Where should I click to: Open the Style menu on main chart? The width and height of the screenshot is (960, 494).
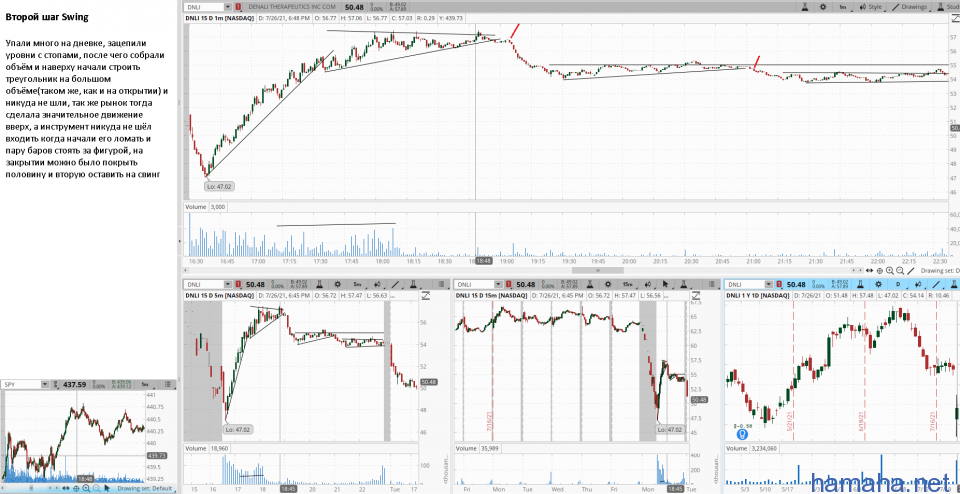pos(871,7)
